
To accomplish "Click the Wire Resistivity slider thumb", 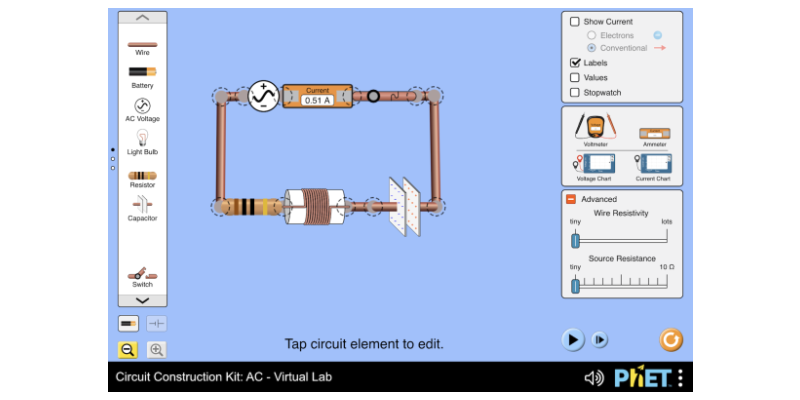I will (x=575, y=240).
